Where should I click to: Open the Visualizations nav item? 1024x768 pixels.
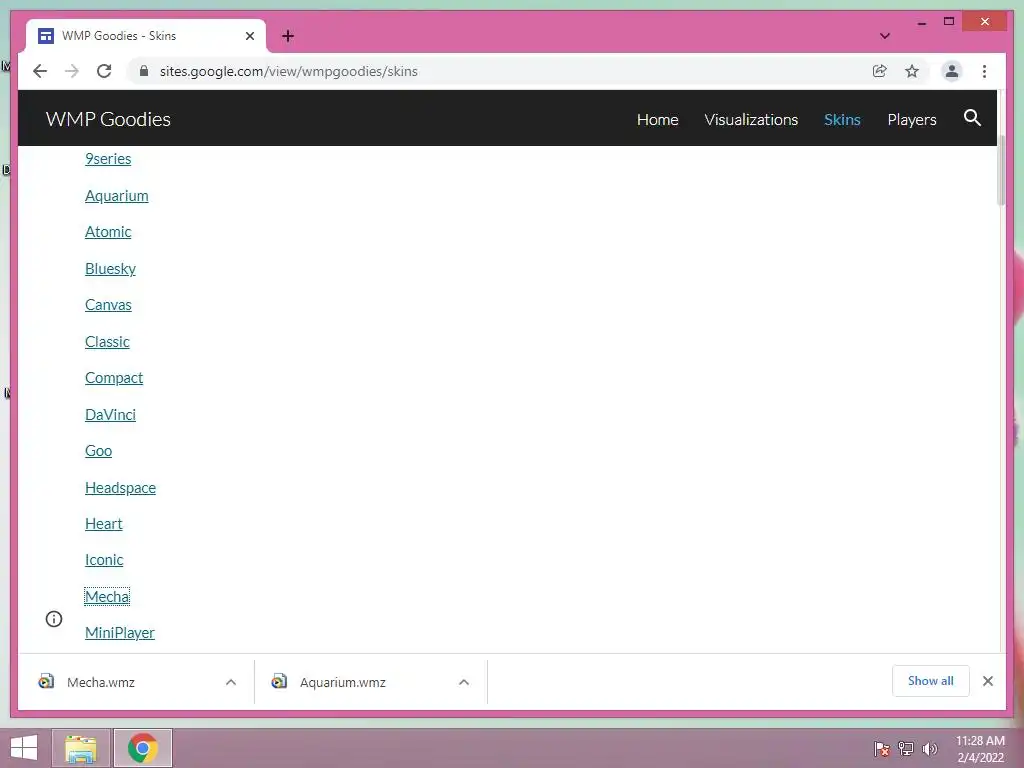point(751,120)
